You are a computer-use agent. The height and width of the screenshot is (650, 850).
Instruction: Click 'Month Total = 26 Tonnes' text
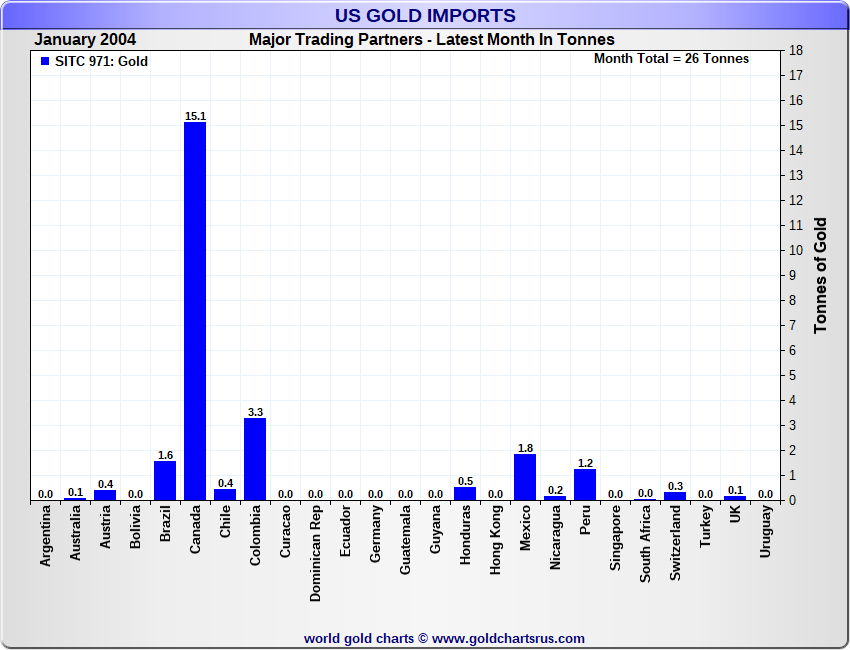point(671,59)
